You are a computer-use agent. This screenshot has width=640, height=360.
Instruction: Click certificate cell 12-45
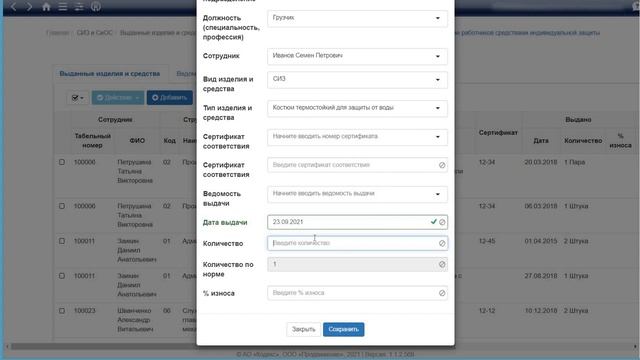pyautogui.click(x=487, y=241)
